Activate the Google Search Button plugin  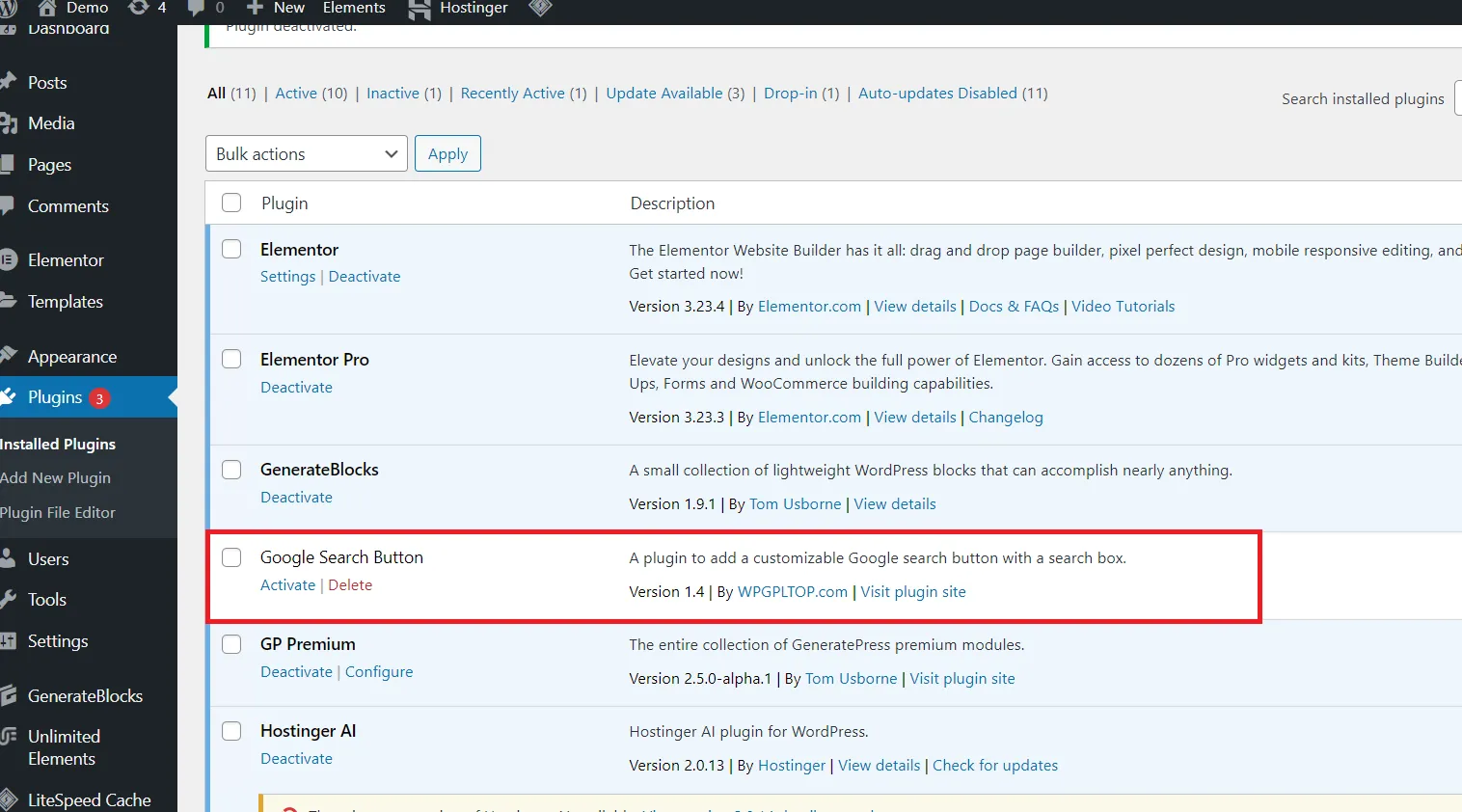[287, 585]
